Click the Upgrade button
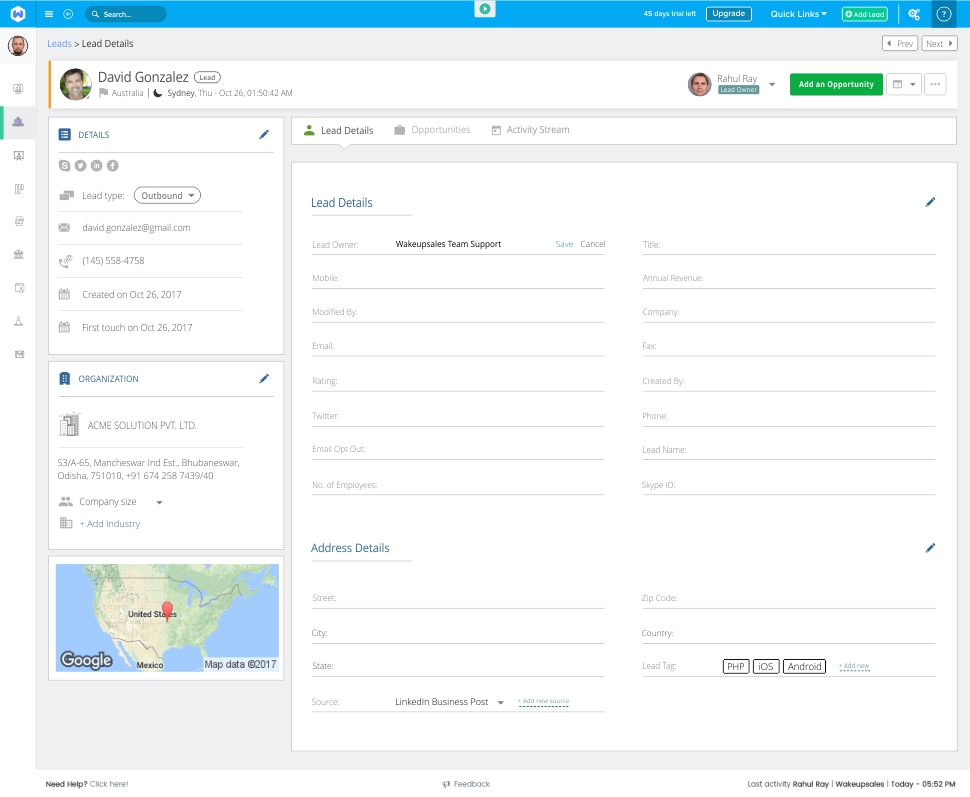The height and width of the screenshot is (797, 970). 729,14
